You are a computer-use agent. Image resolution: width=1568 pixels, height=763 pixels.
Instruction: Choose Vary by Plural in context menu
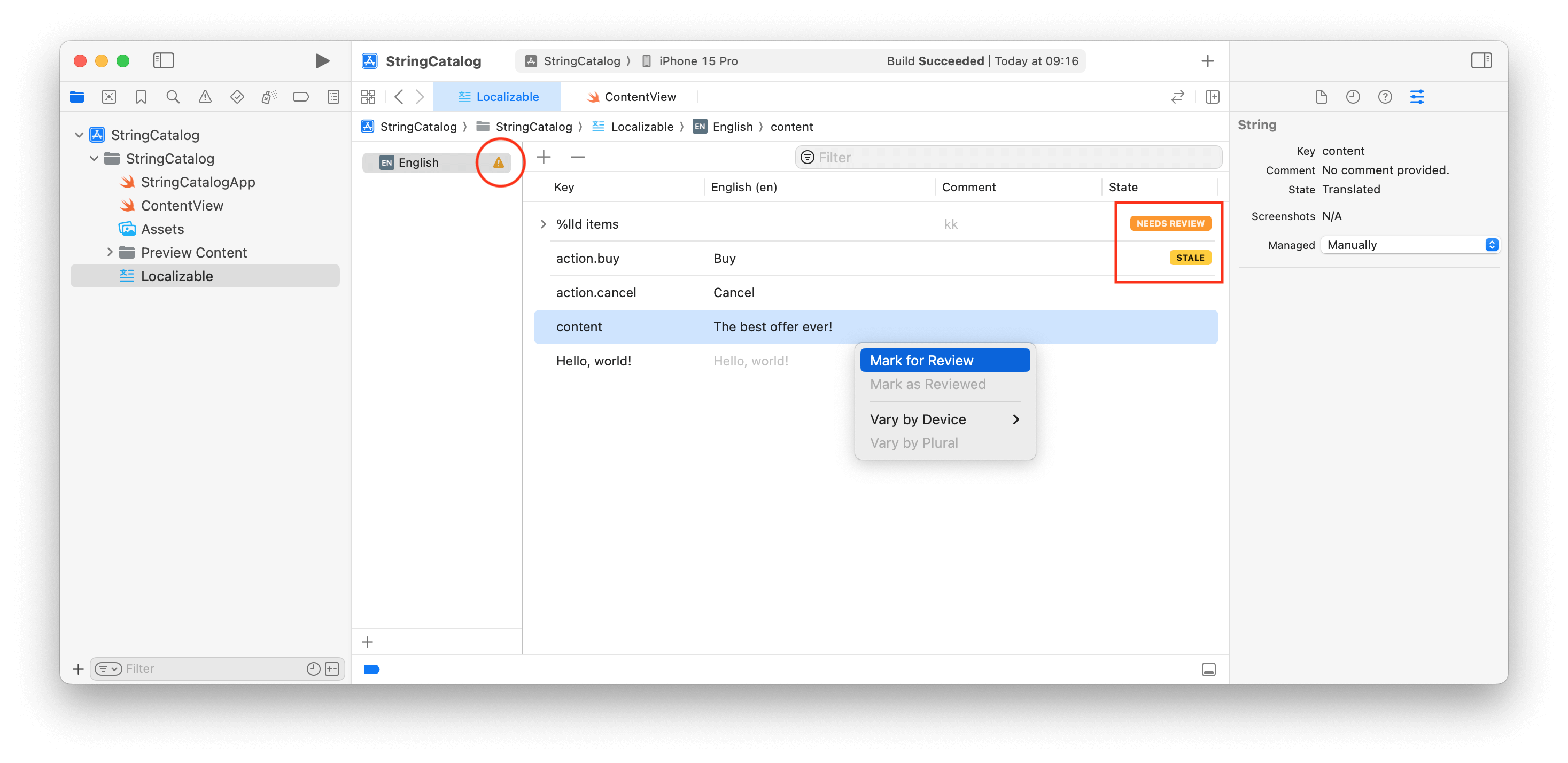click(945, 442)
